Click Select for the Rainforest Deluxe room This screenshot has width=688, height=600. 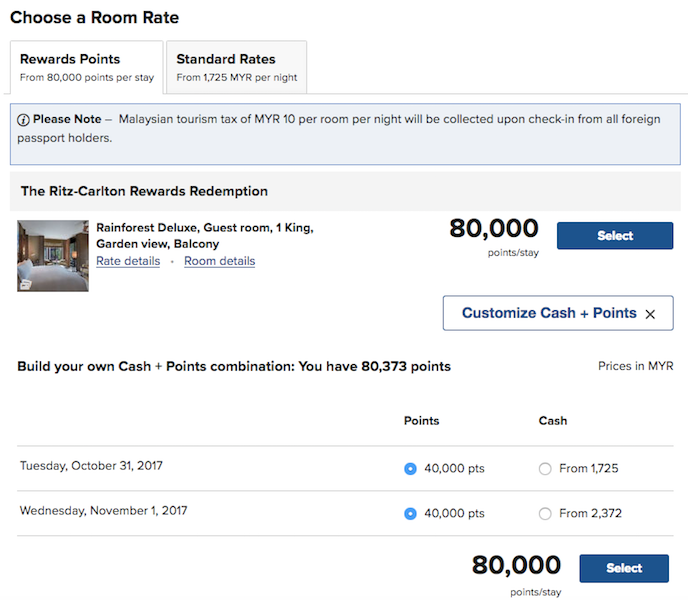point(615,236)
